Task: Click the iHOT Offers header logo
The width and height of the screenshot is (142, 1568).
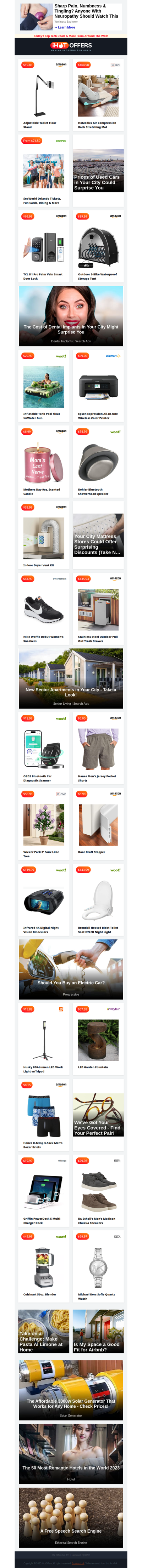Action: pos(71,46)
